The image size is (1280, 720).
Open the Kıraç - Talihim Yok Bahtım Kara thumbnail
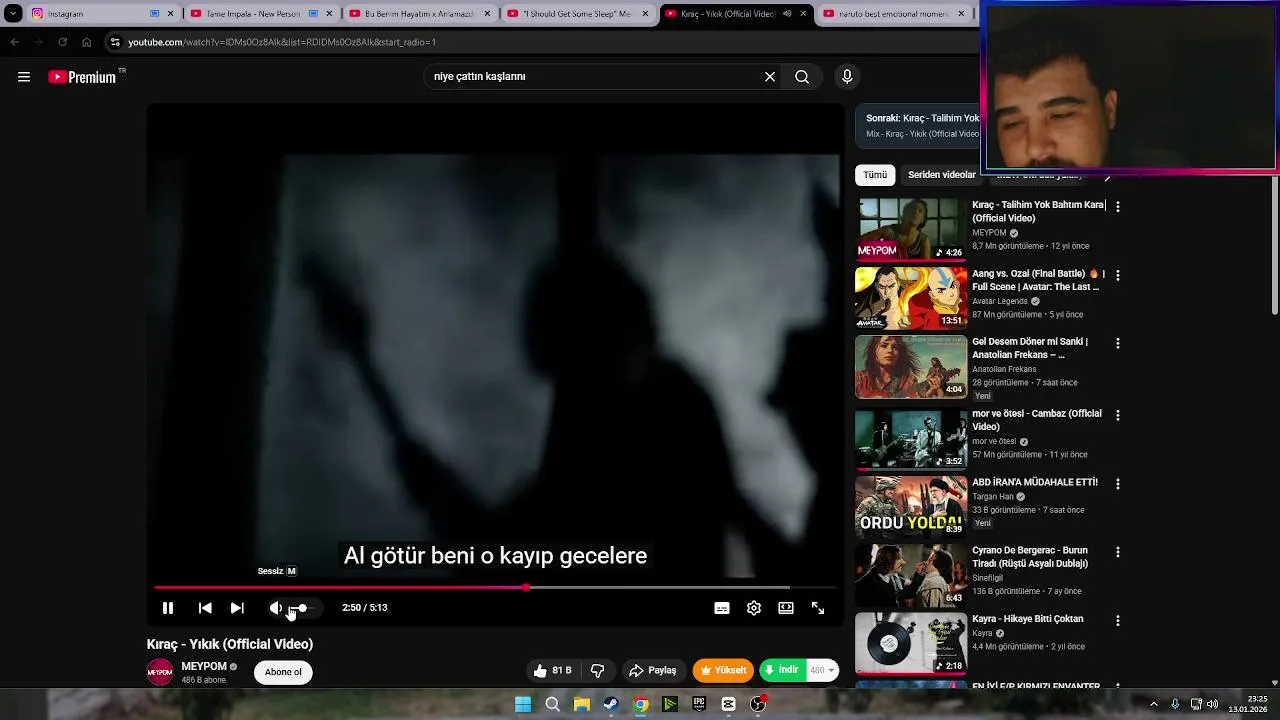(x=911, y=229)
